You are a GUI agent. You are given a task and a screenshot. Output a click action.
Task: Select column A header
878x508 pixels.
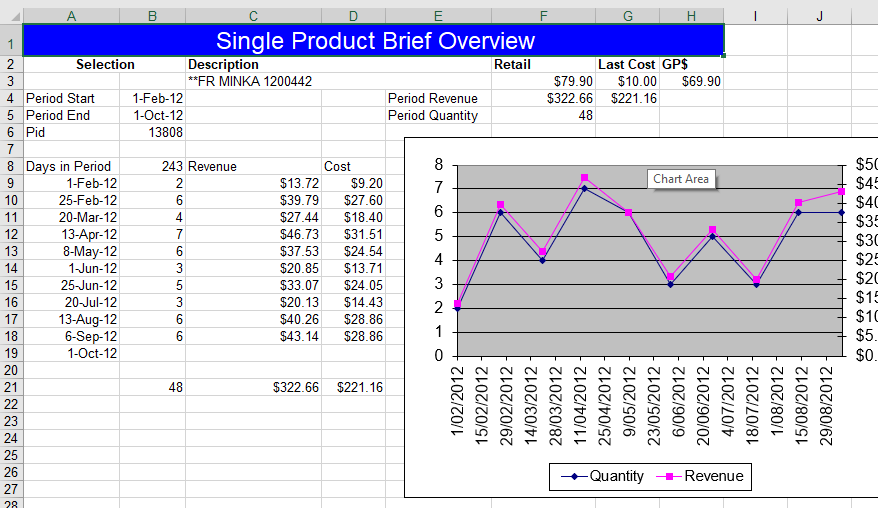71,16
